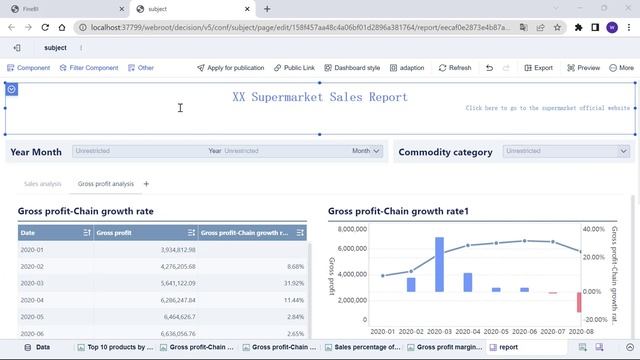Switch to the FineBI browser tab
Image resolution: width=640 pixels, height=360 pixels.
(x=65, y=9)
